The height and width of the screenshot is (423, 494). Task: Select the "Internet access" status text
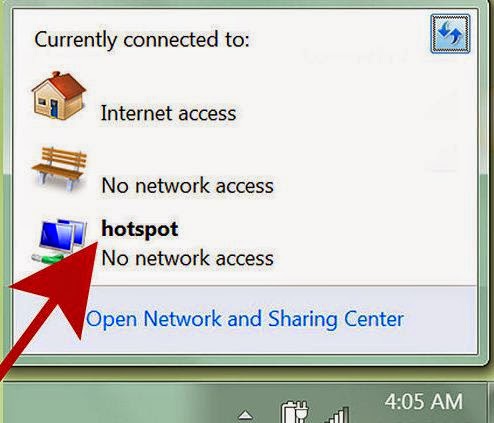(168, 113)
